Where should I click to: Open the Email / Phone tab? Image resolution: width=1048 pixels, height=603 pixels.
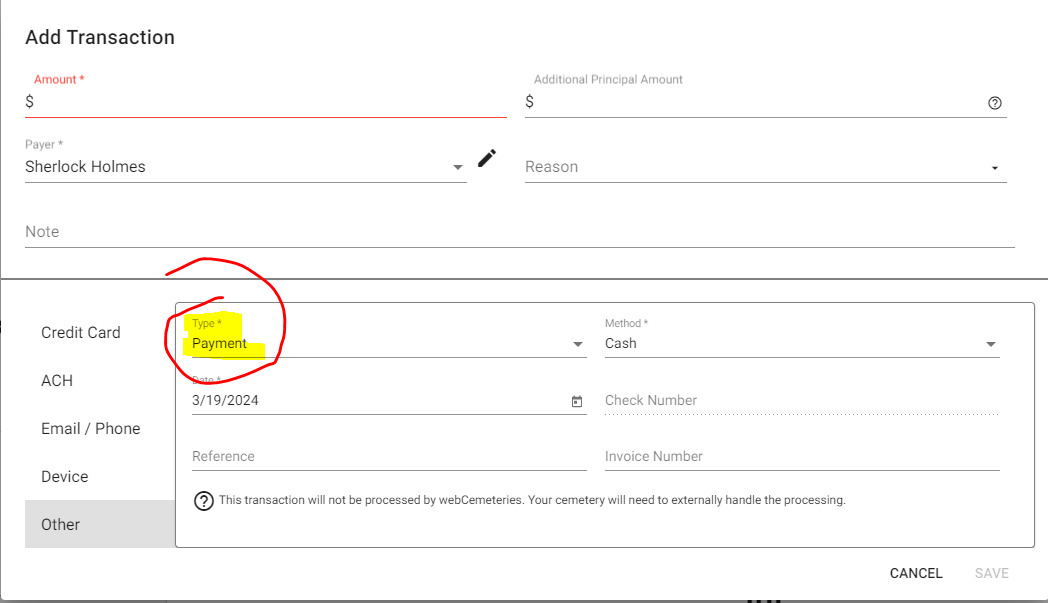pos(90,429)
